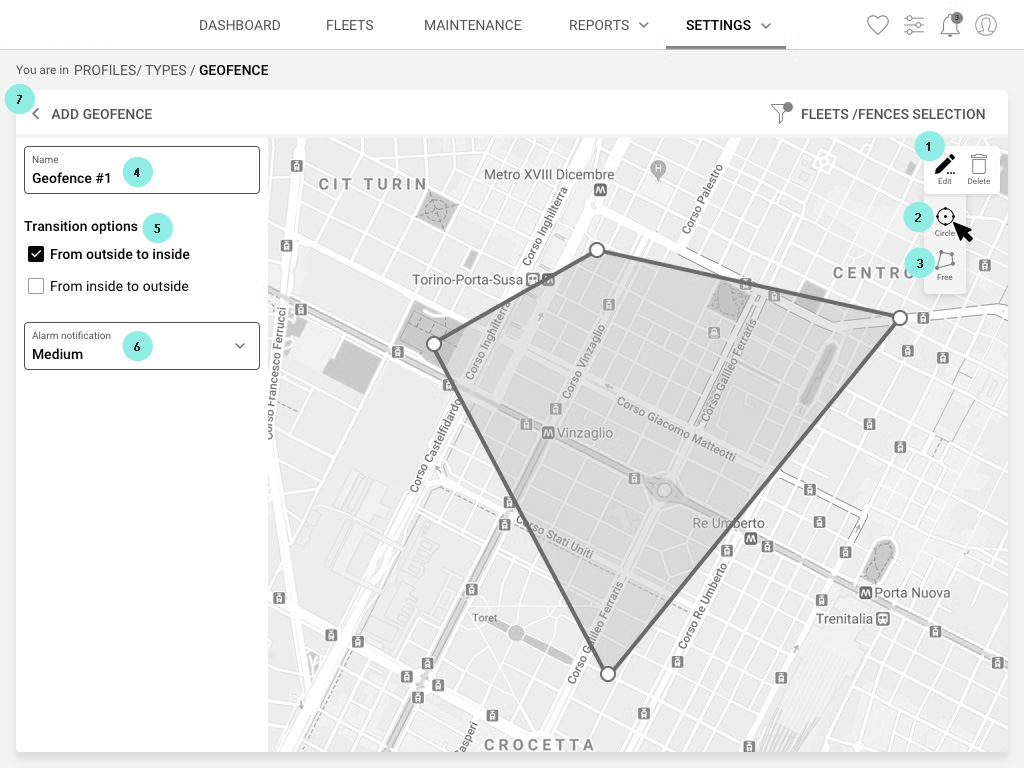Open the user profile icon

pos(985,25)
